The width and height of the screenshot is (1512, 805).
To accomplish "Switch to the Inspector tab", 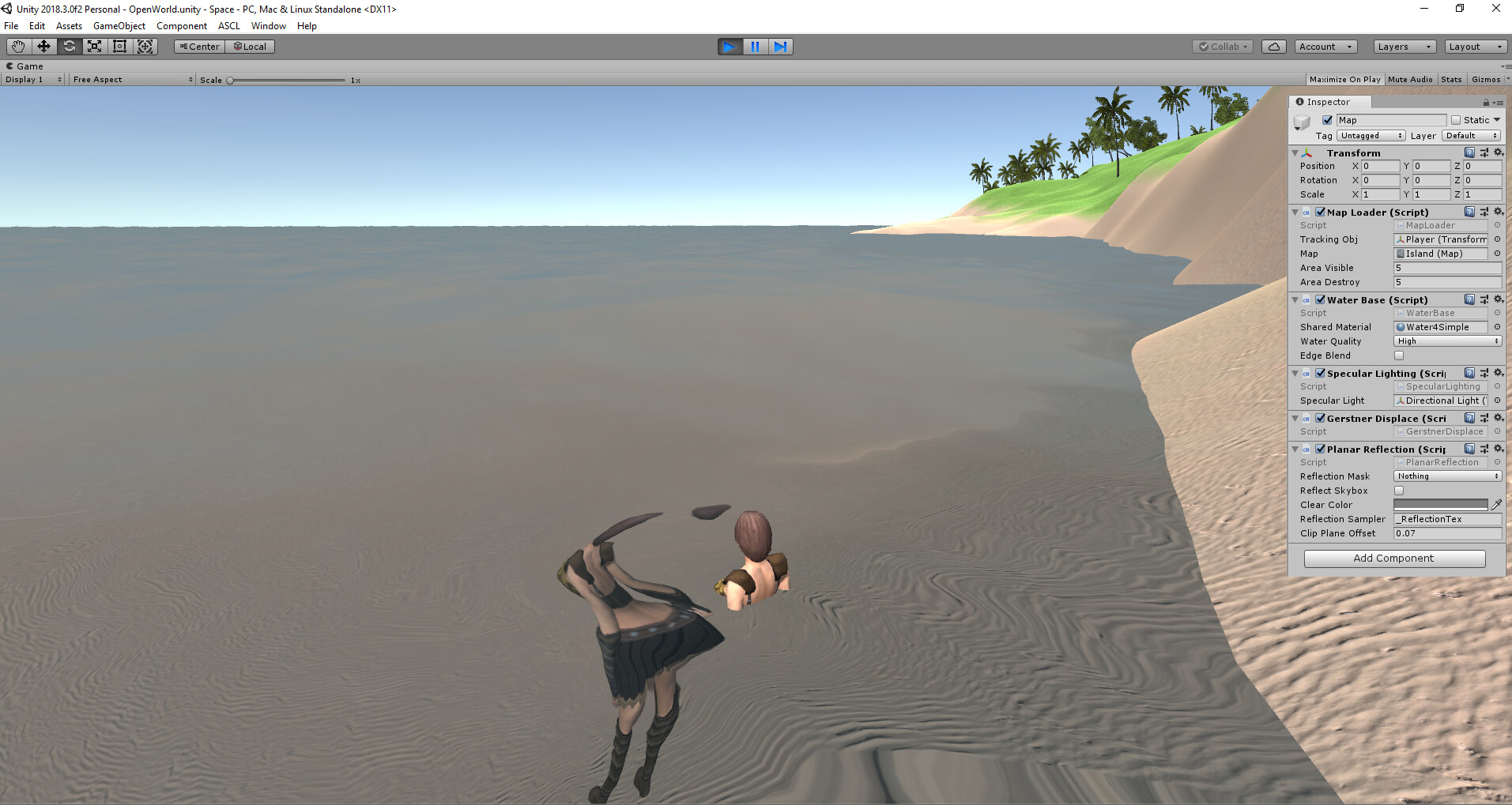I will point(1329,101).
